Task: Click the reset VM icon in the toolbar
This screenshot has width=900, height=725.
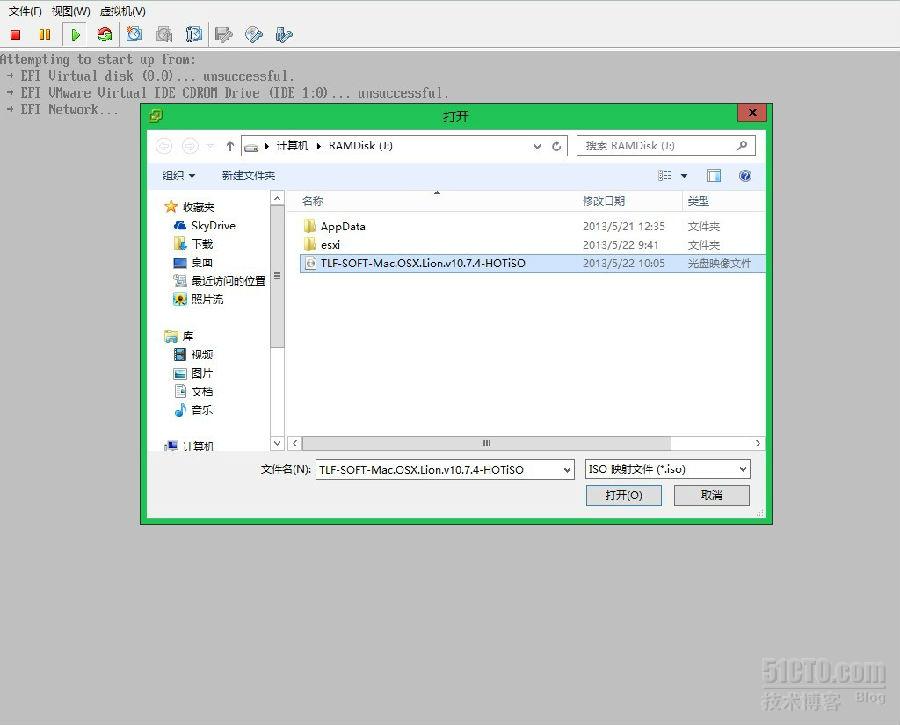Action: [x=104, y=35]
